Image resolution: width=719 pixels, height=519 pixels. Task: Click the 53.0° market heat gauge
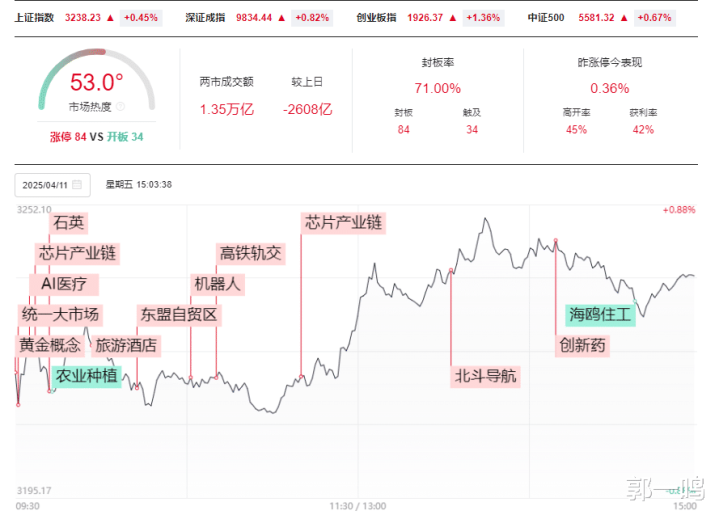96,83
